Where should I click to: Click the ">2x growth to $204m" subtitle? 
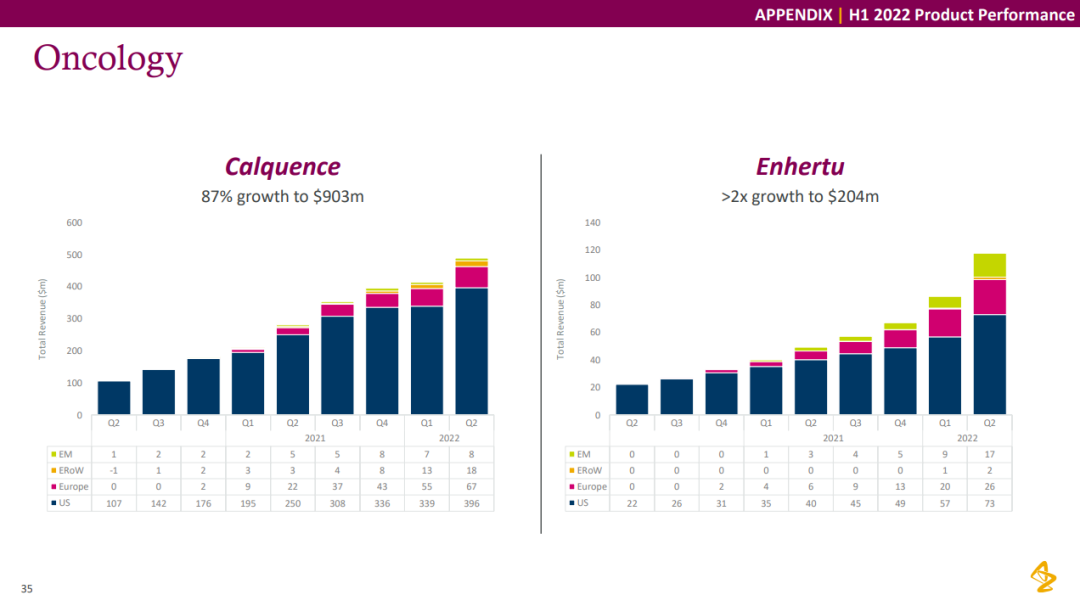point(800,196)
